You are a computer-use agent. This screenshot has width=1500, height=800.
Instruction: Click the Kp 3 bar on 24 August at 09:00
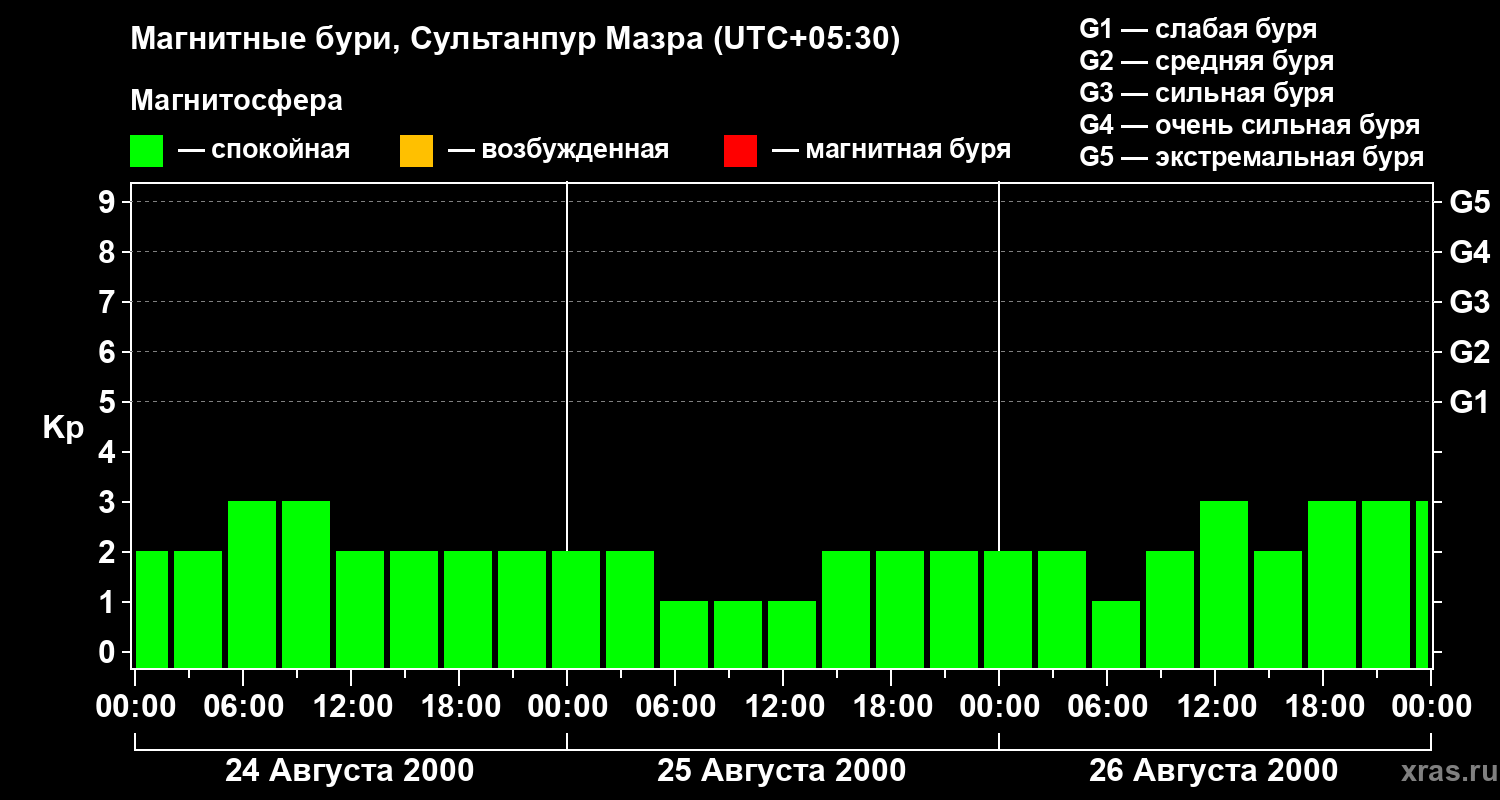(x=306, y=584)
